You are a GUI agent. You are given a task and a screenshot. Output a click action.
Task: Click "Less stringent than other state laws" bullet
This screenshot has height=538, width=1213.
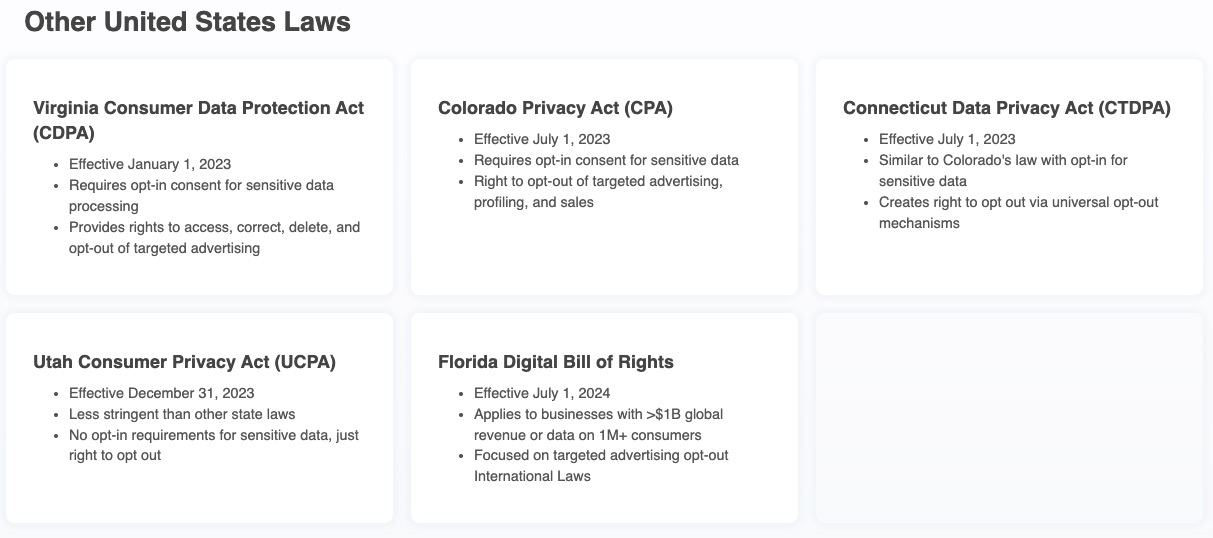pos(182,414)
